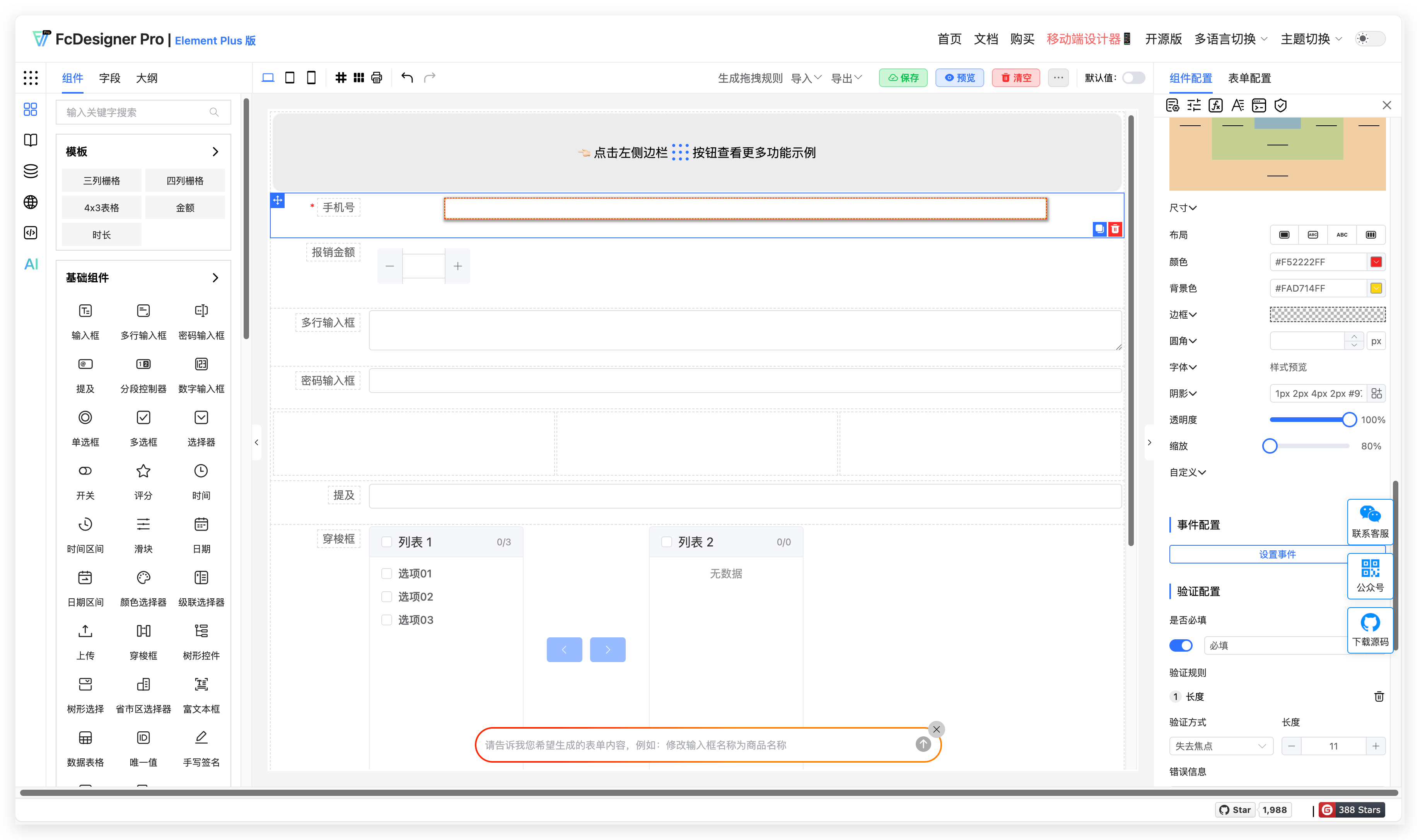This screenshot has height=840, width=1420.
Task: Switch to mobile preview mode
Action: click(x=311, y=78)
